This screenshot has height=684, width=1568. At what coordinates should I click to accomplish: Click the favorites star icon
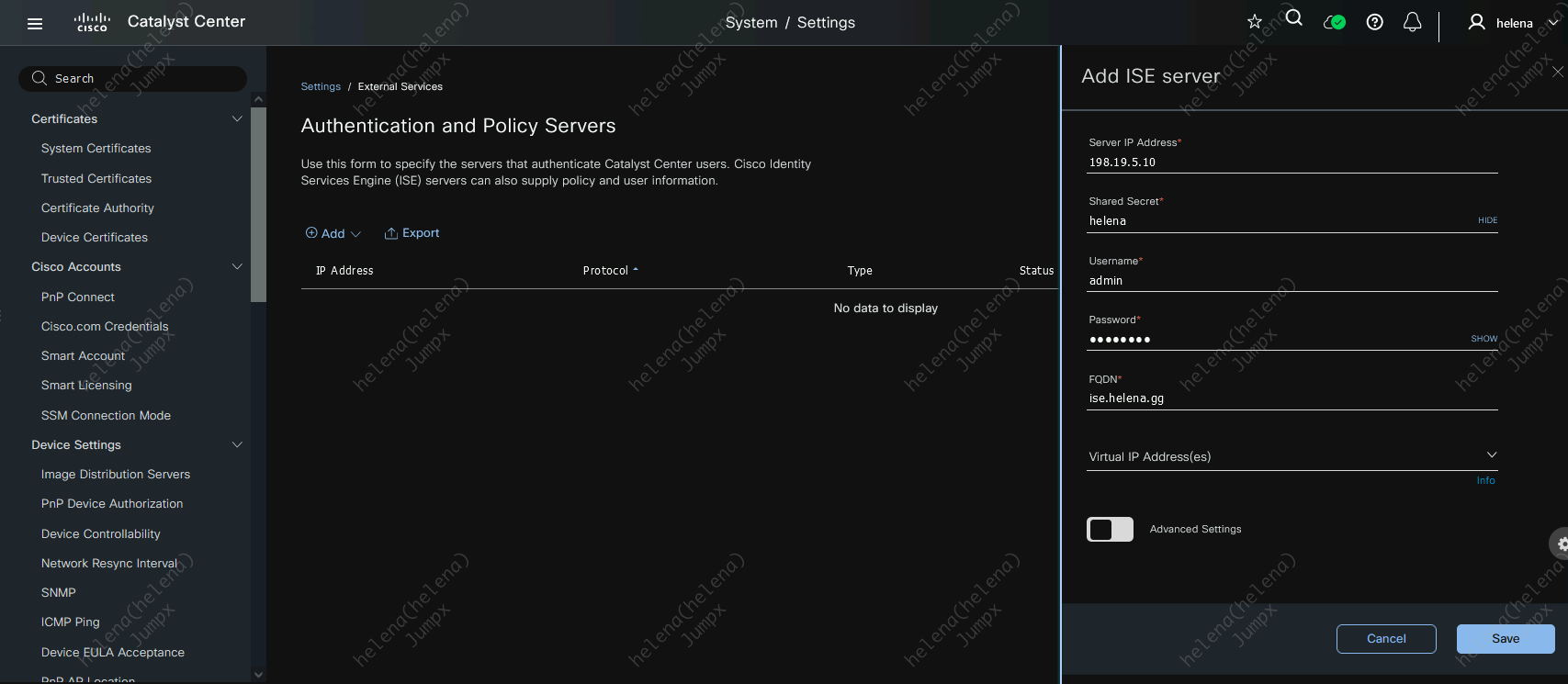point(1255,22)
